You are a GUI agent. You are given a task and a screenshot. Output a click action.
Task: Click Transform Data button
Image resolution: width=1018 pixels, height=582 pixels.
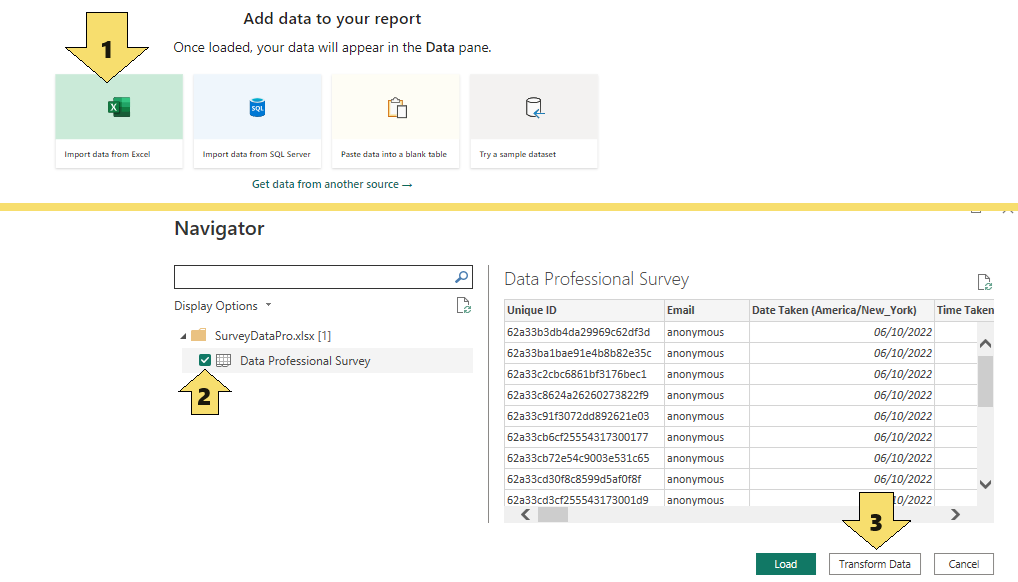point(875,564)
